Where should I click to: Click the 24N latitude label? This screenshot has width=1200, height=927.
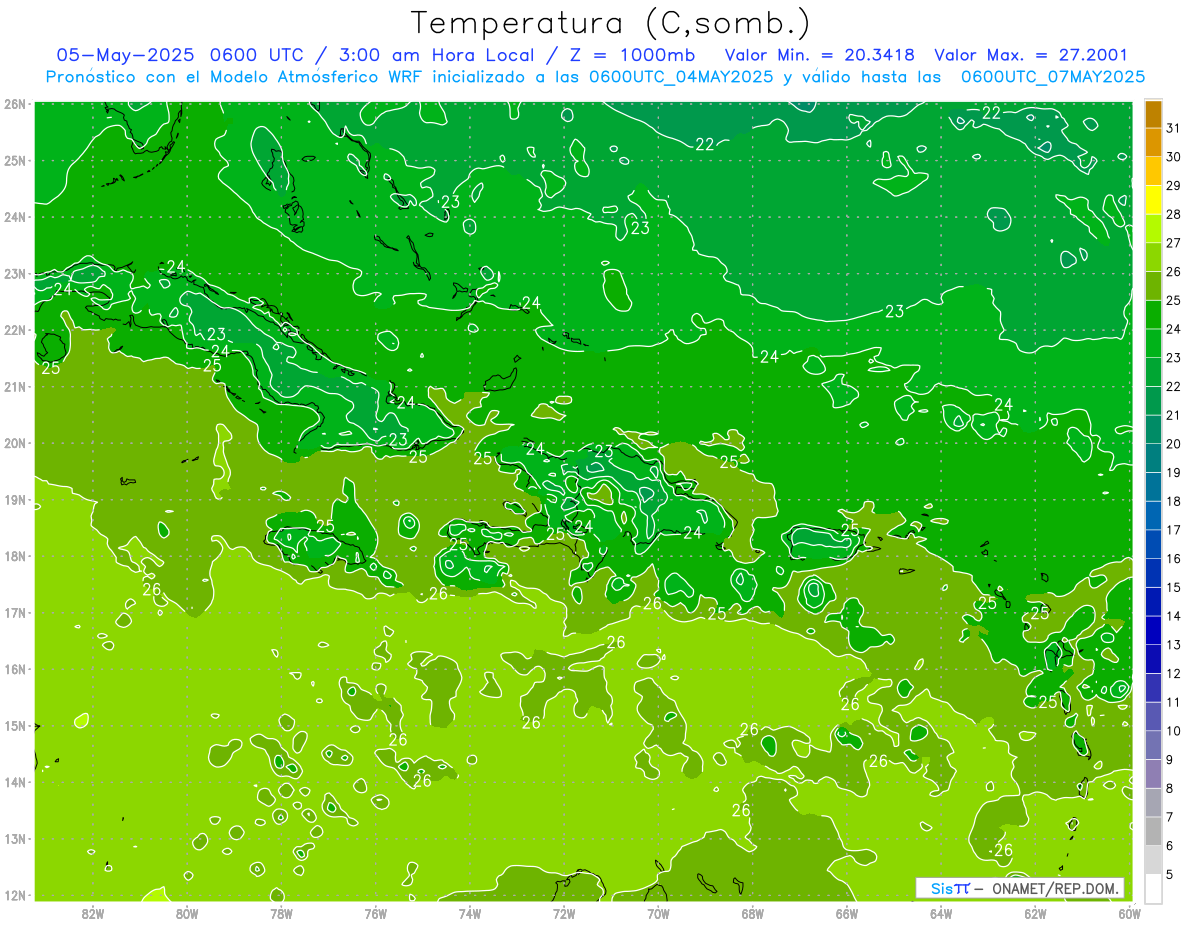(x=14, y=217)
